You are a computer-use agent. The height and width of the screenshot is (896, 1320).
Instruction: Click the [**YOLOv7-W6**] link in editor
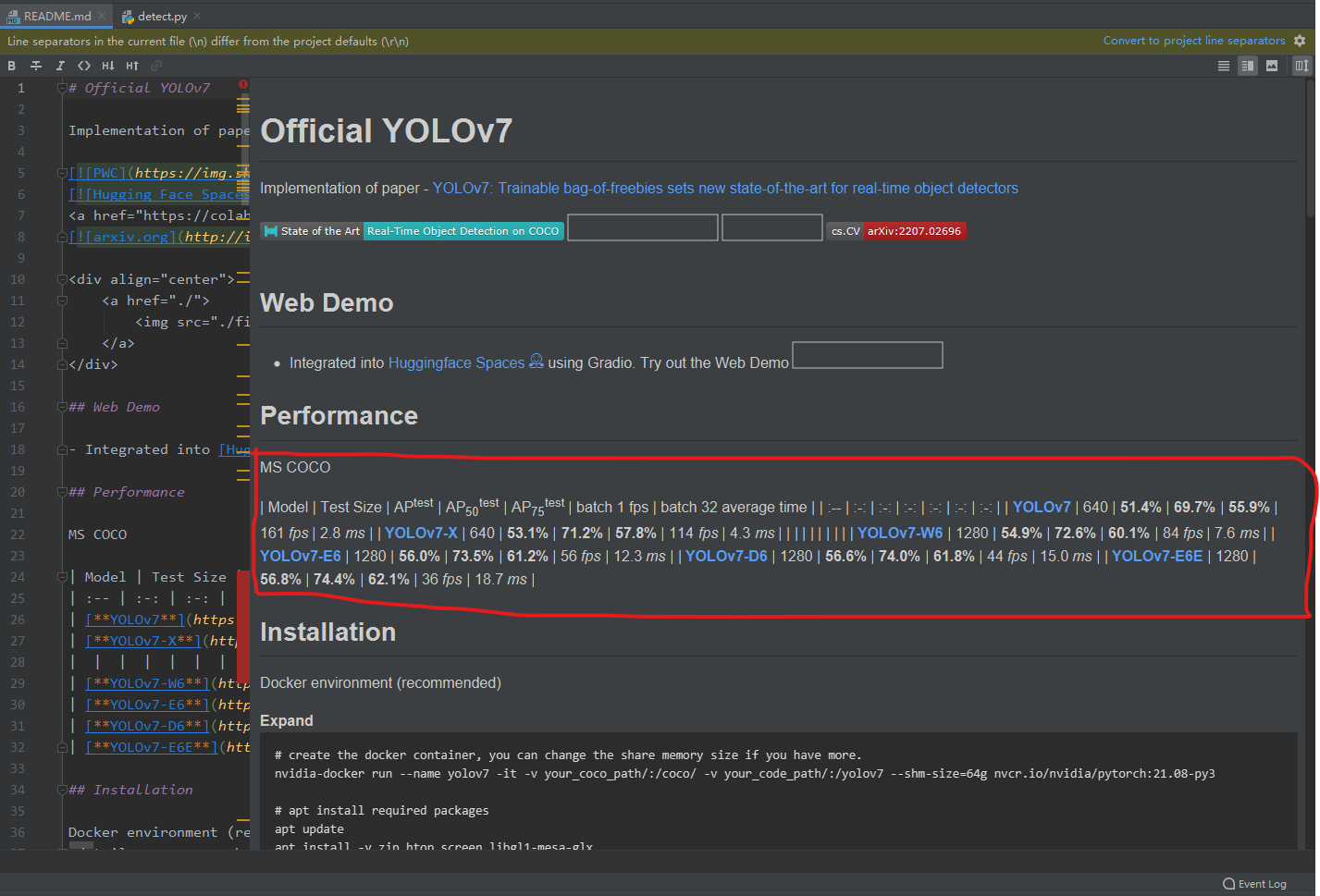pos(147,683)
